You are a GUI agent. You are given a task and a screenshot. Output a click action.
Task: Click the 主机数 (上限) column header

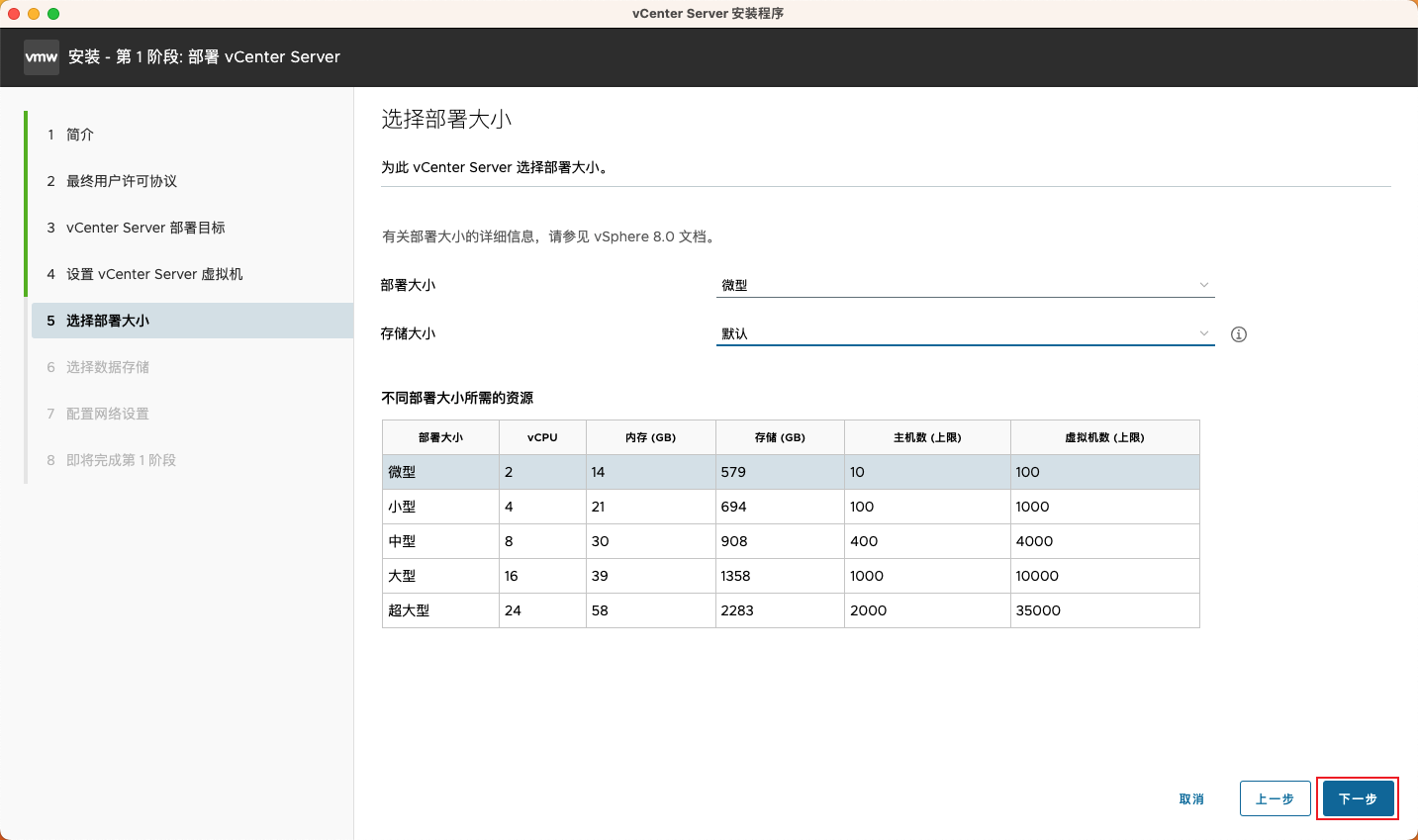(x=927, y=437)
